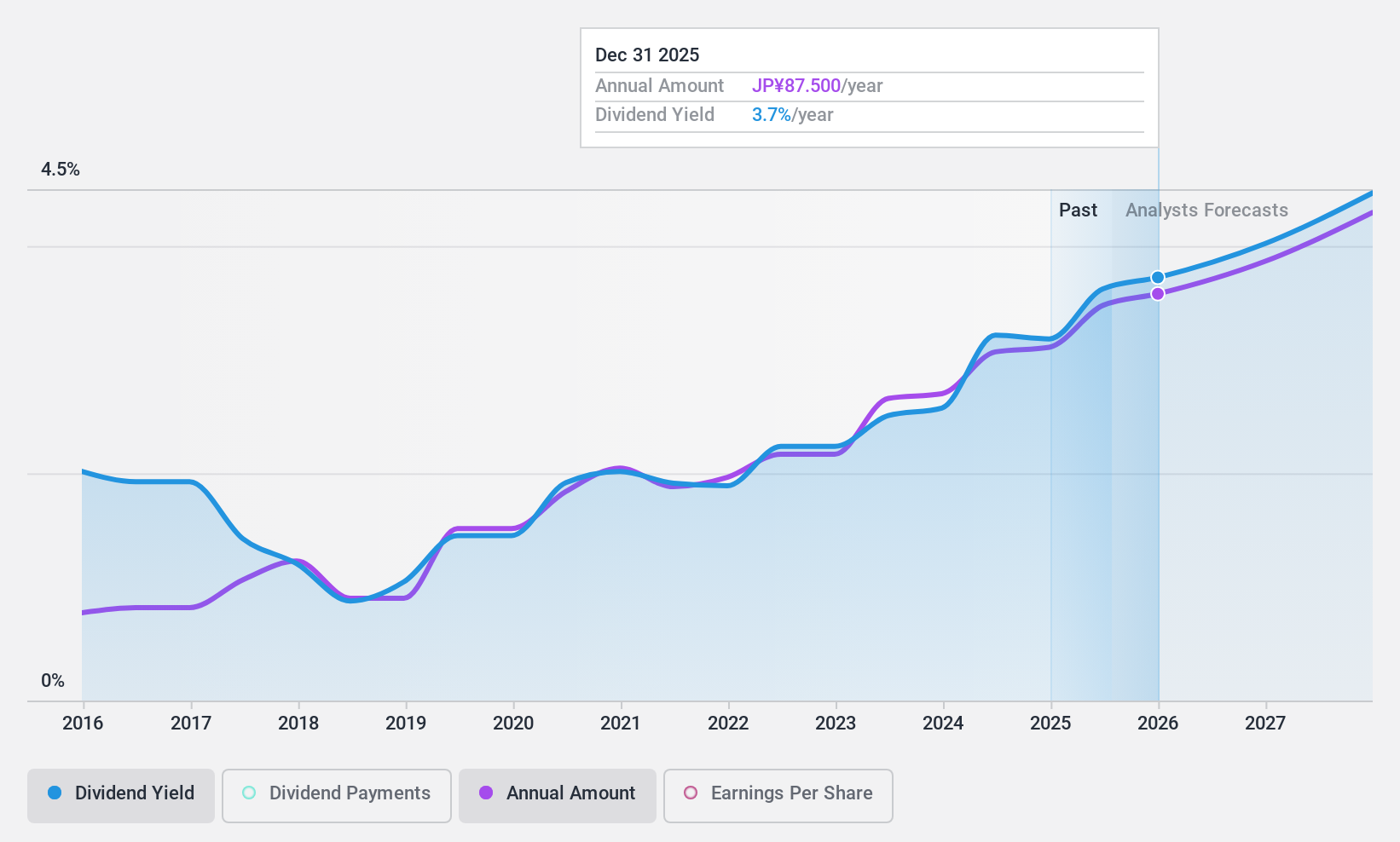
Task: Click the Dividend Yield tooltip row label
Action: pos(655,115)
